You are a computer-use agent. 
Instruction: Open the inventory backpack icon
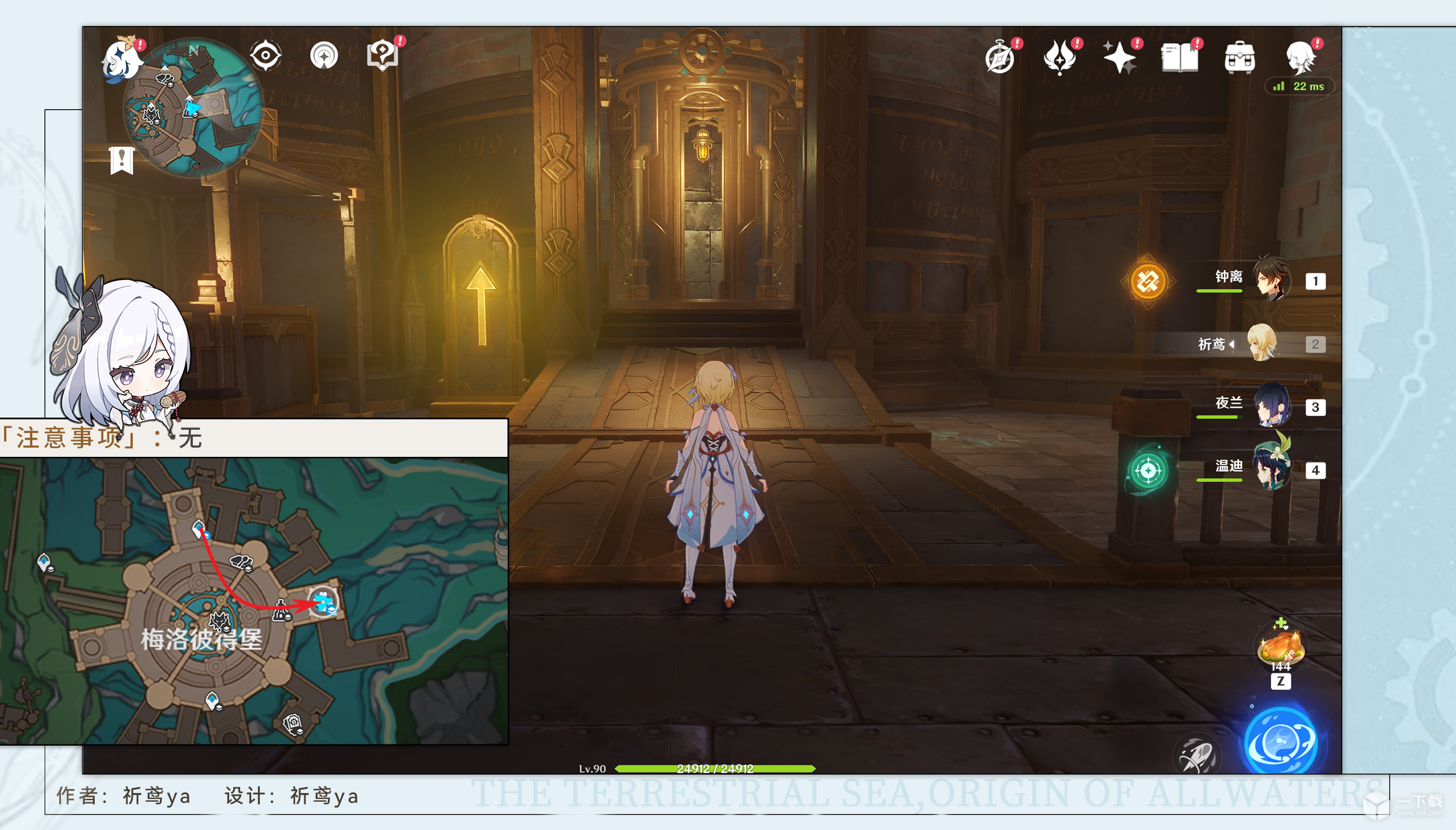(x=1240, y=58)
